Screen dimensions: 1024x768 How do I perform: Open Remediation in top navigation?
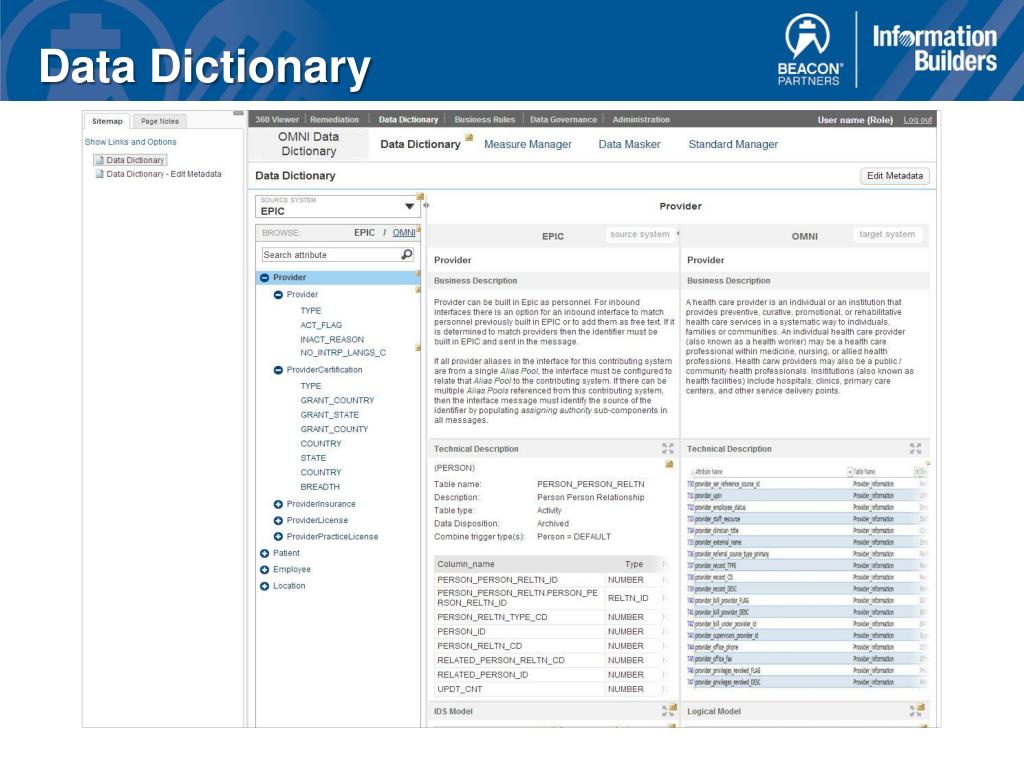(x=334, y=120)
